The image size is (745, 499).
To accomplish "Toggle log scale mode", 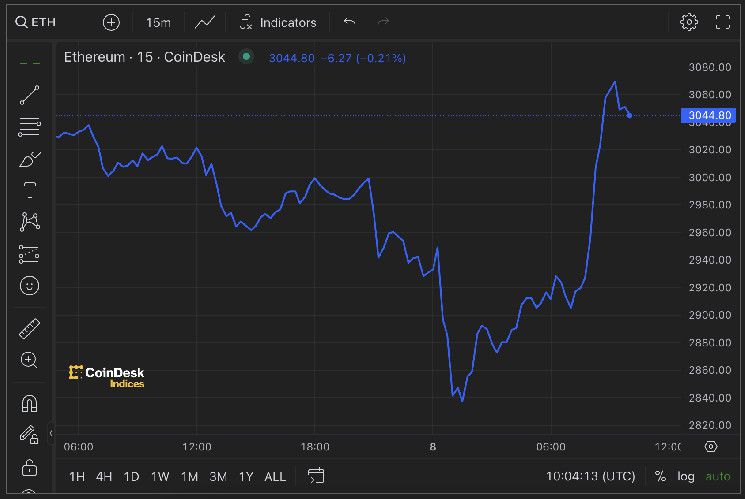I will pos(686,476).
